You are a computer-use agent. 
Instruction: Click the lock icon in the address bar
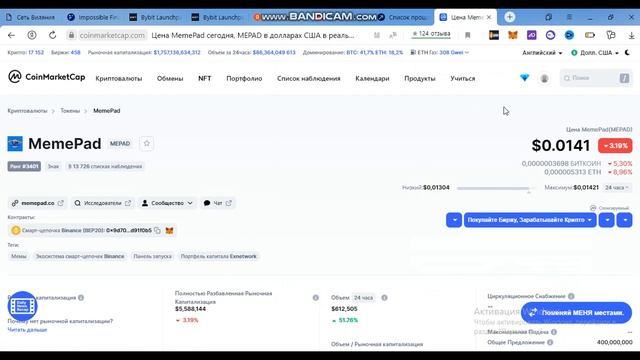point(71,36)
